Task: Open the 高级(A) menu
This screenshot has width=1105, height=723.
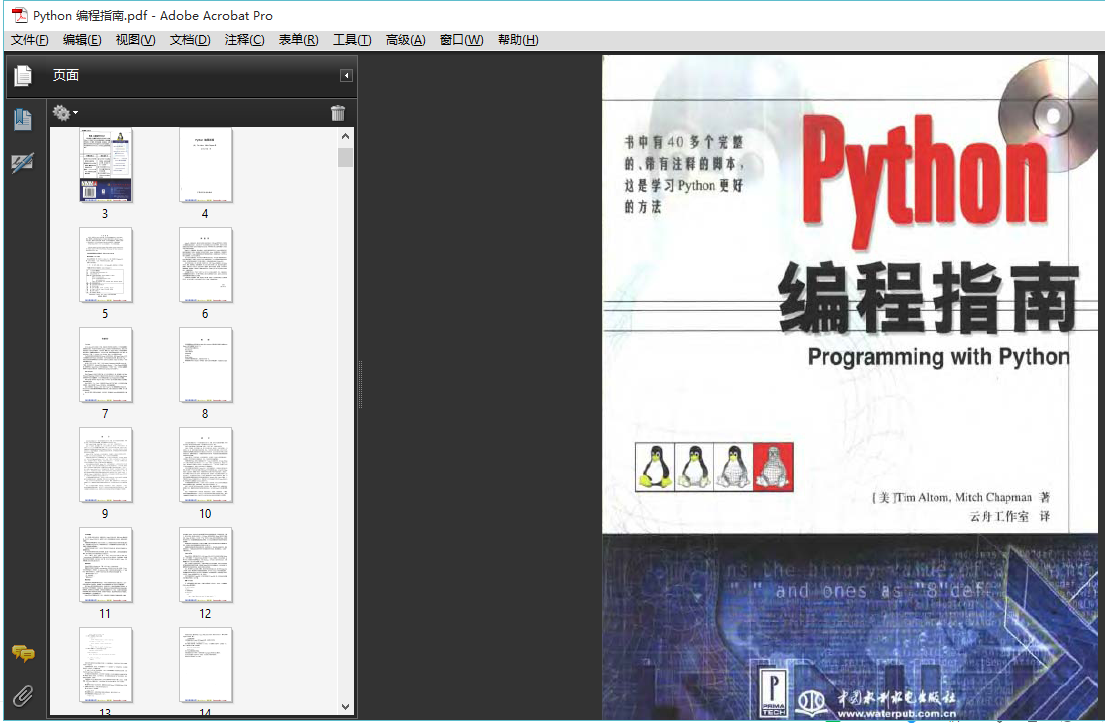Action: click(405, 40)
